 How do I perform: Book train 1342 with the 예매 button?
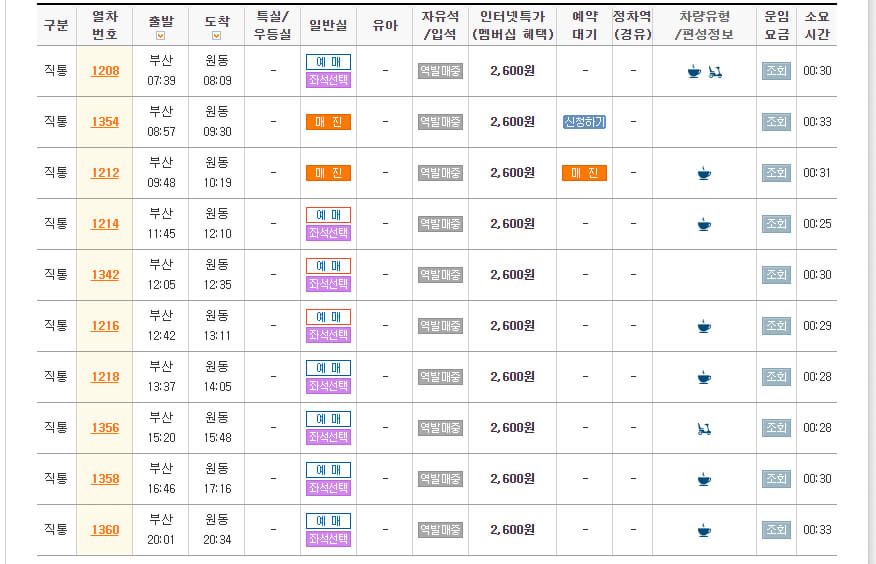coord(328,266)
